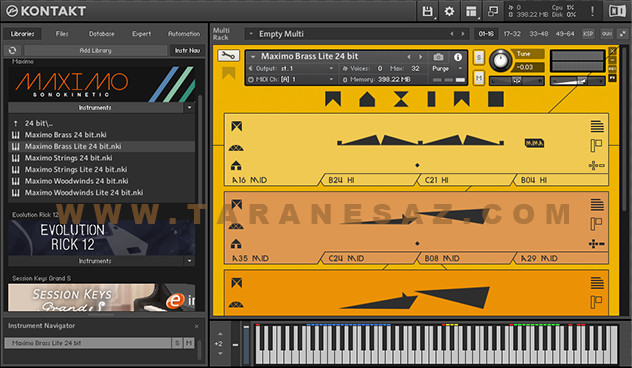
Task: Select B24 HI phrase slot
Action: 369,180
